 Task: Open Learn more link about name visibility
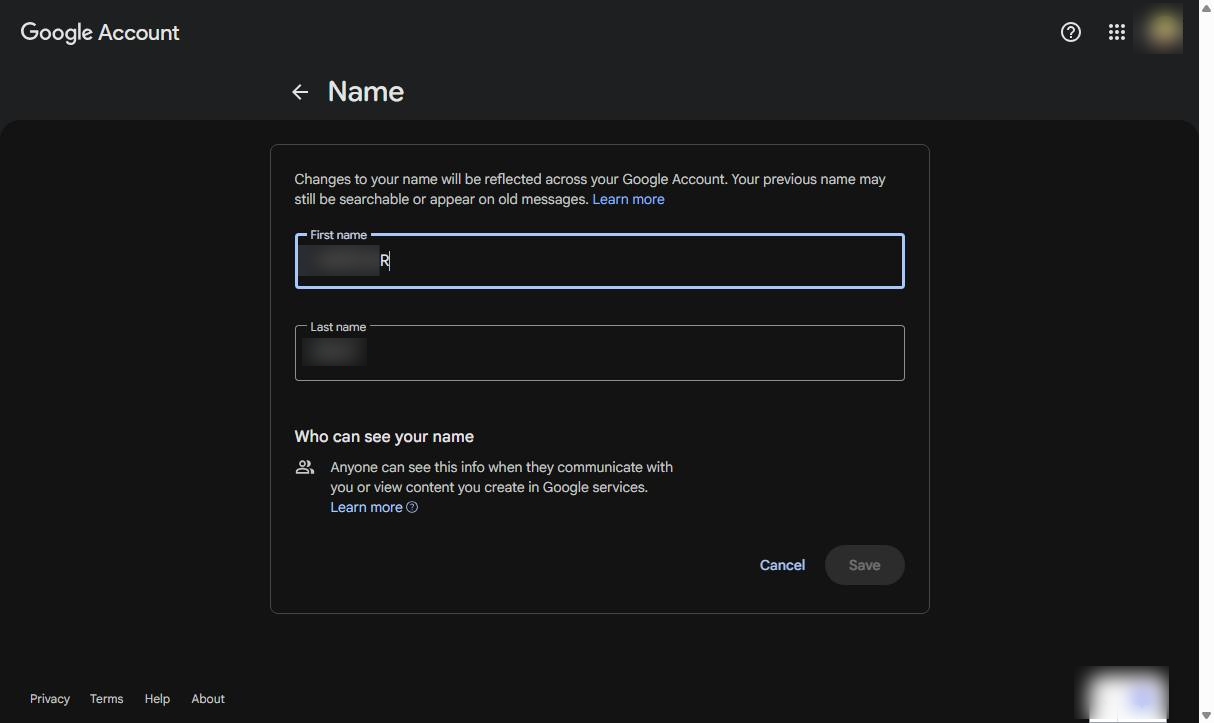click(366, 507)
